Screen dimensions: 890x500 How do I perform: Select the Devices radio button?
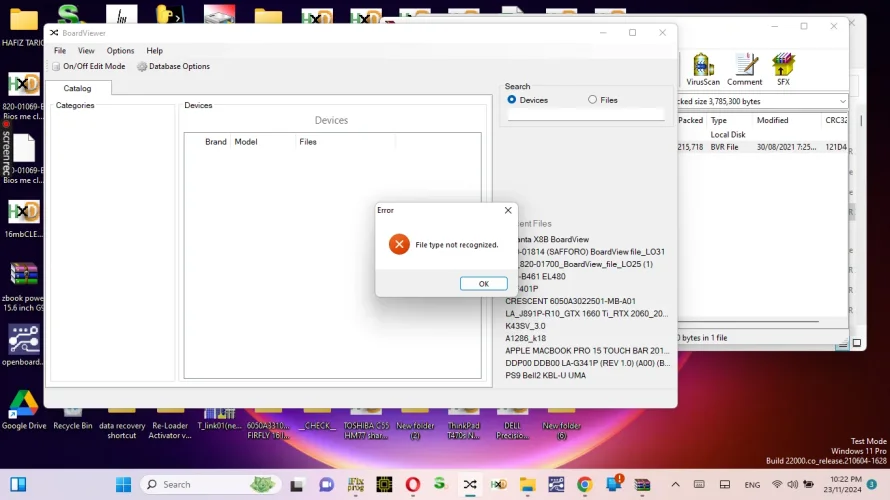(513, 100)
